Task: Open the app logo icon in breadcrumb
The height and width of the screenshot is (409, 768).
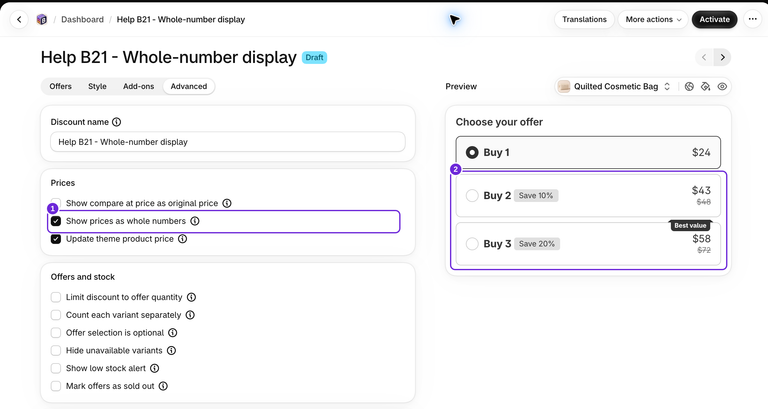Action: 42,20
